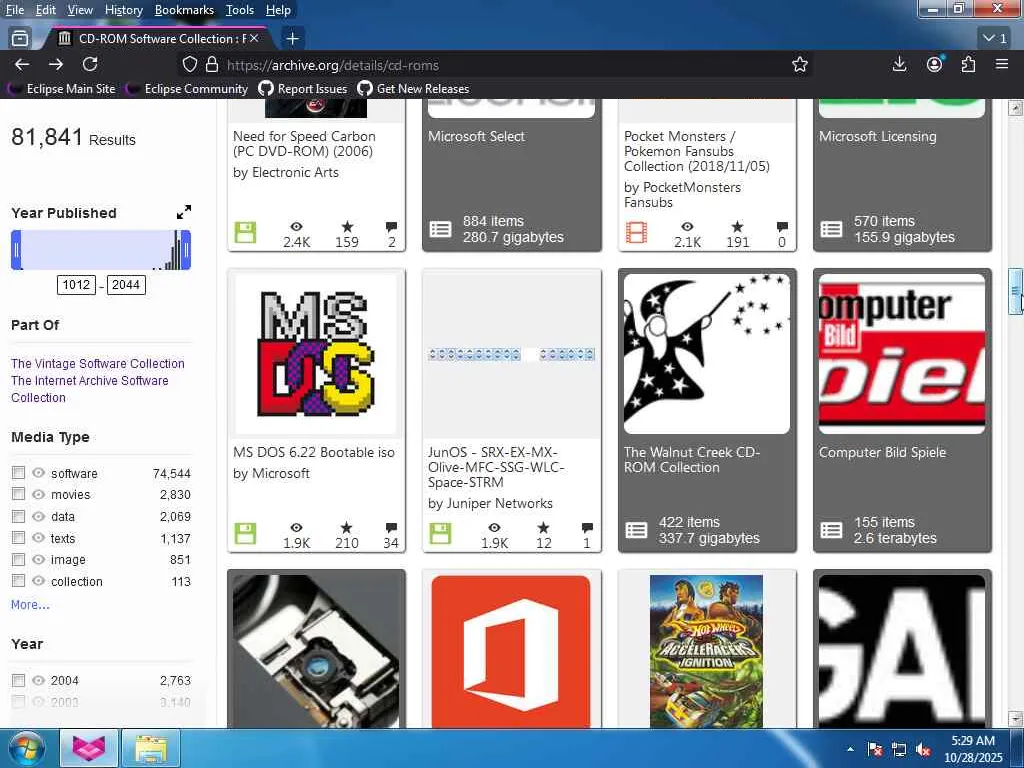Open a new tab
The image size is (1024, 768).
(293, 39)
